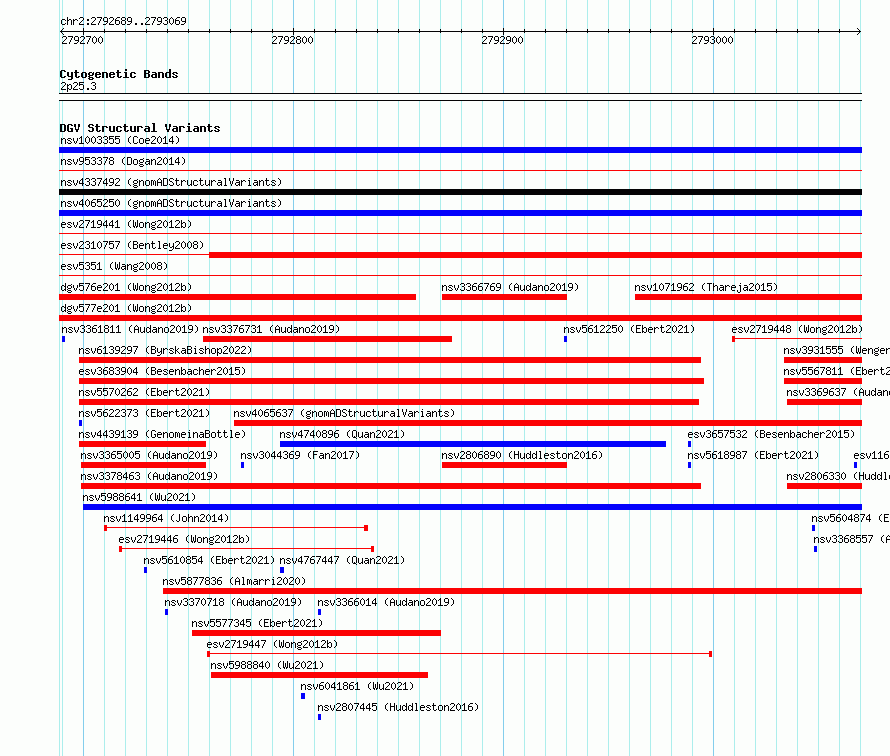Open the esv3683904 (Besenbacher2015) label
The height and width of the screenshot is (756, 890).
coord(162,371)
